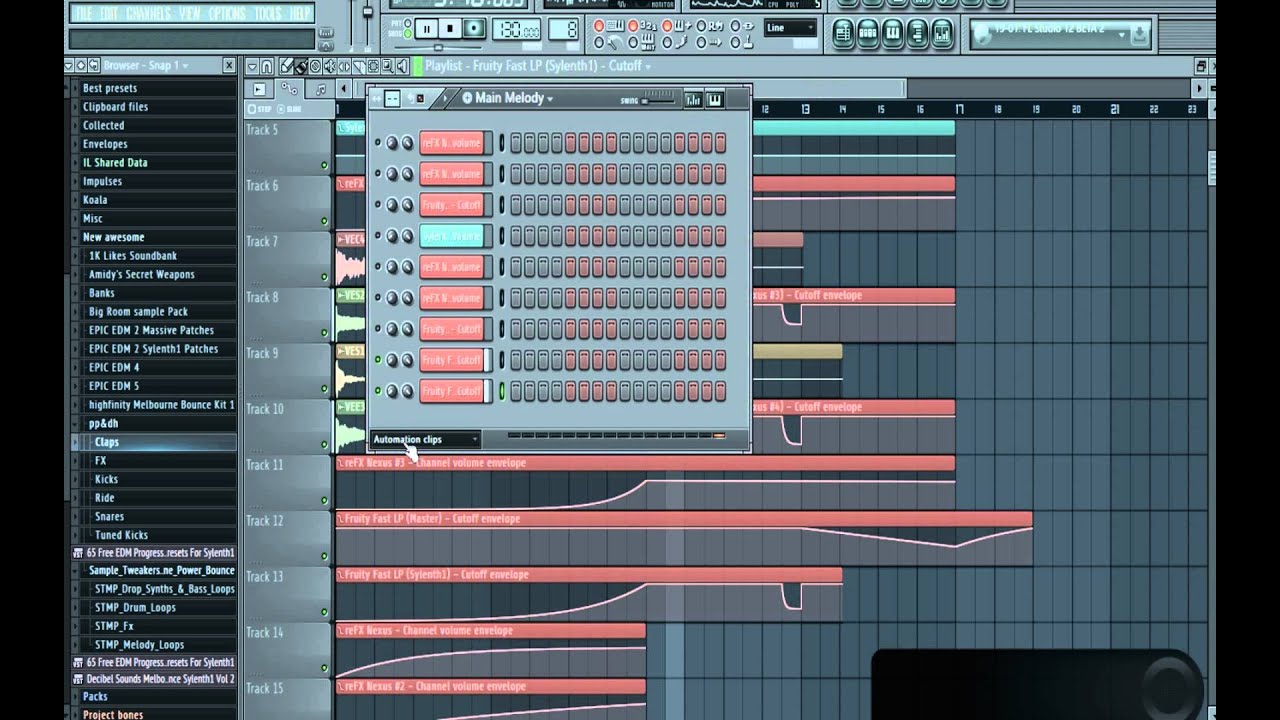Click the 3-2-1 countdown icon in recording panel
Image resolution: width=1280 pixels, height=720 pixels.
tap(648, 26)
